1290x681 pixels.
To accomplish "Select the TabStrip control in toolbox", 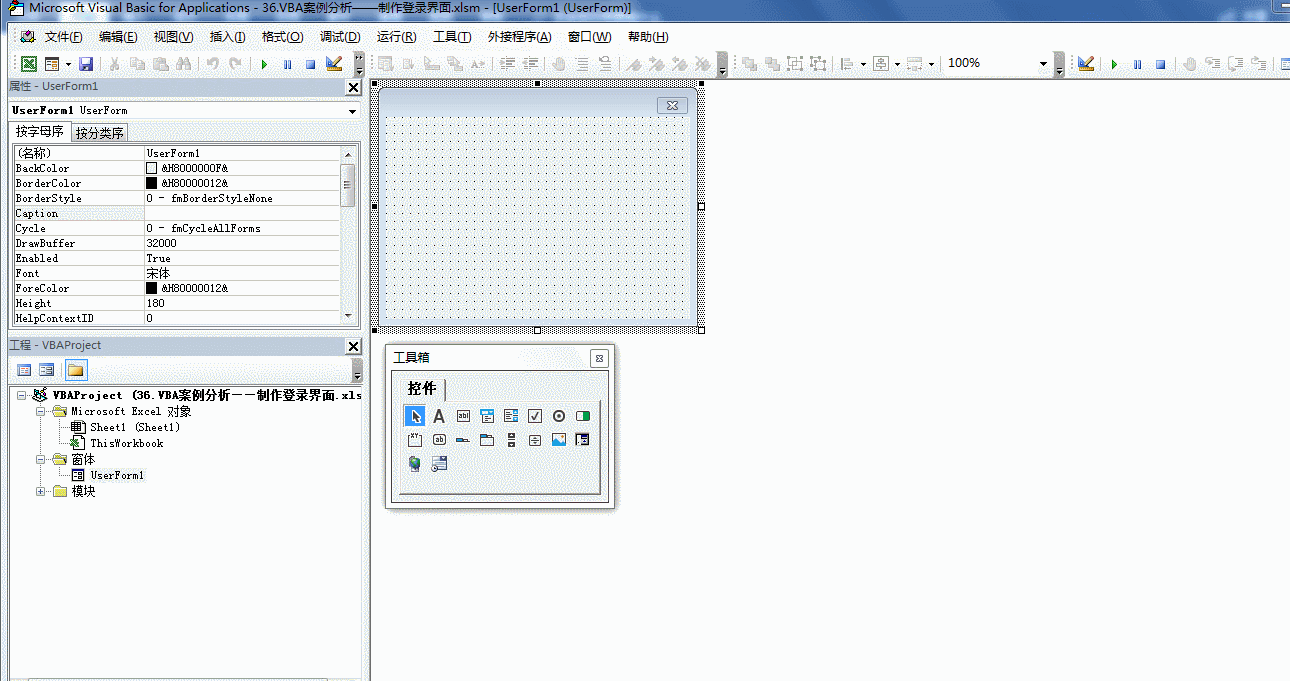I will pyautogui.click(x=463, y=440).
